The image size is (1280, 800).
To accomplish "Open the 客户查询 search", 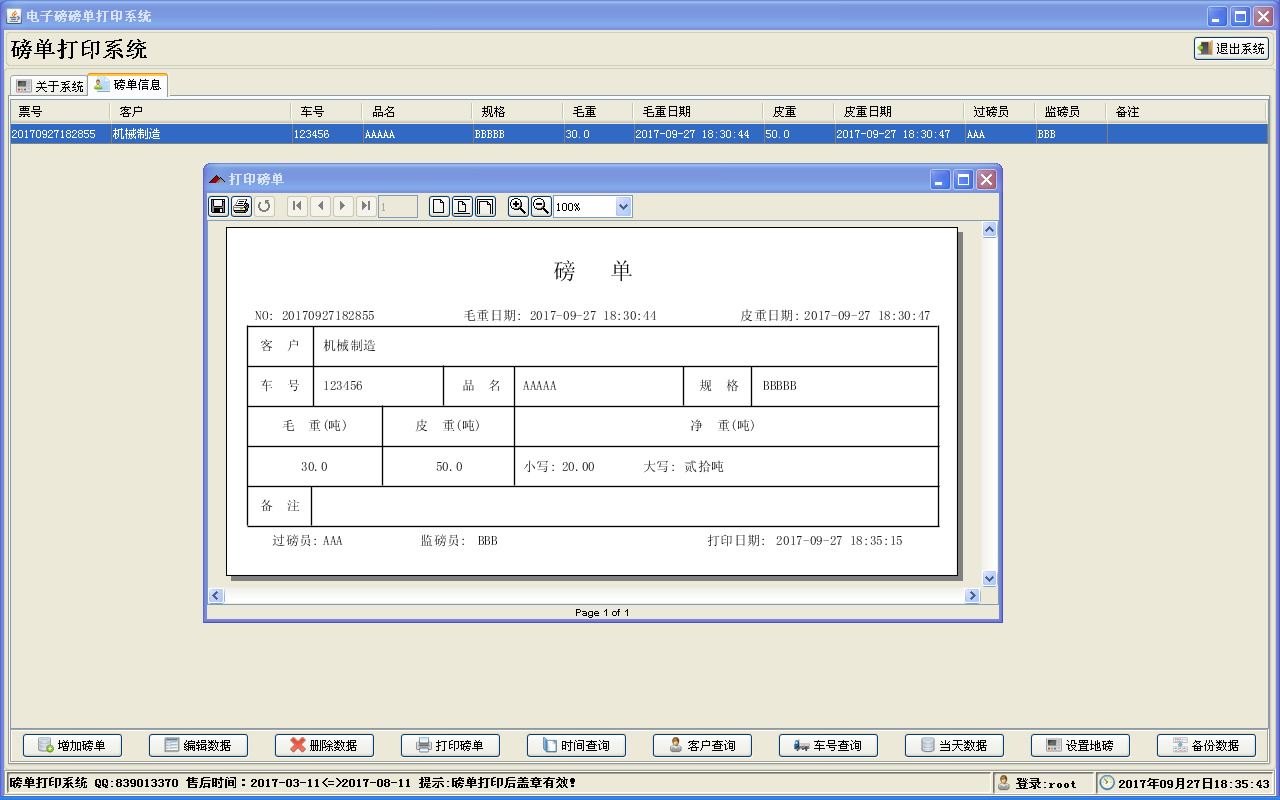I will pyautogui.click(x=702, y=745).
